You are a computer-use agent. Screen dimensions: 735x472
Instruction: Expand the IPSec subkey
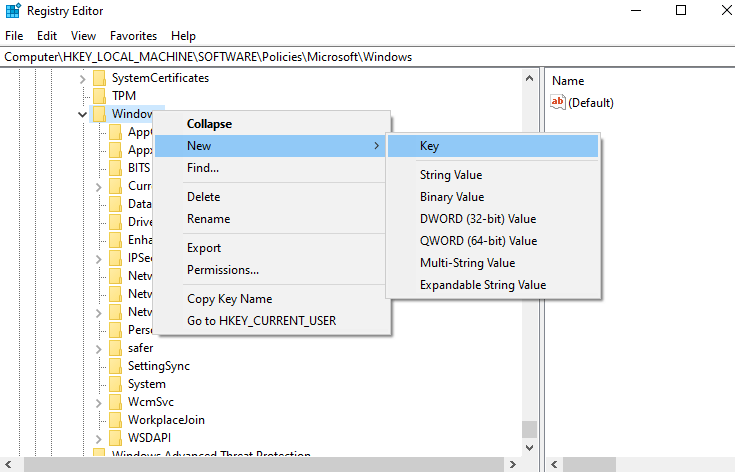[99, 259]
